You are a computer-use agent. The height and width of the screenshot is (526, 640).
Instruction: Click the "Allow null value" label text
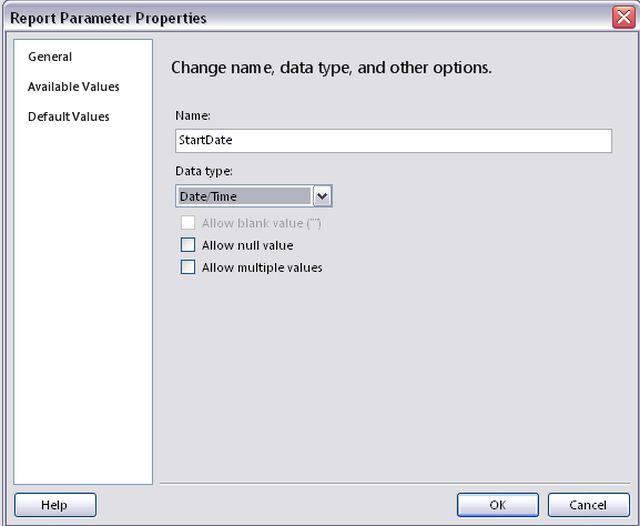[247, 245]
